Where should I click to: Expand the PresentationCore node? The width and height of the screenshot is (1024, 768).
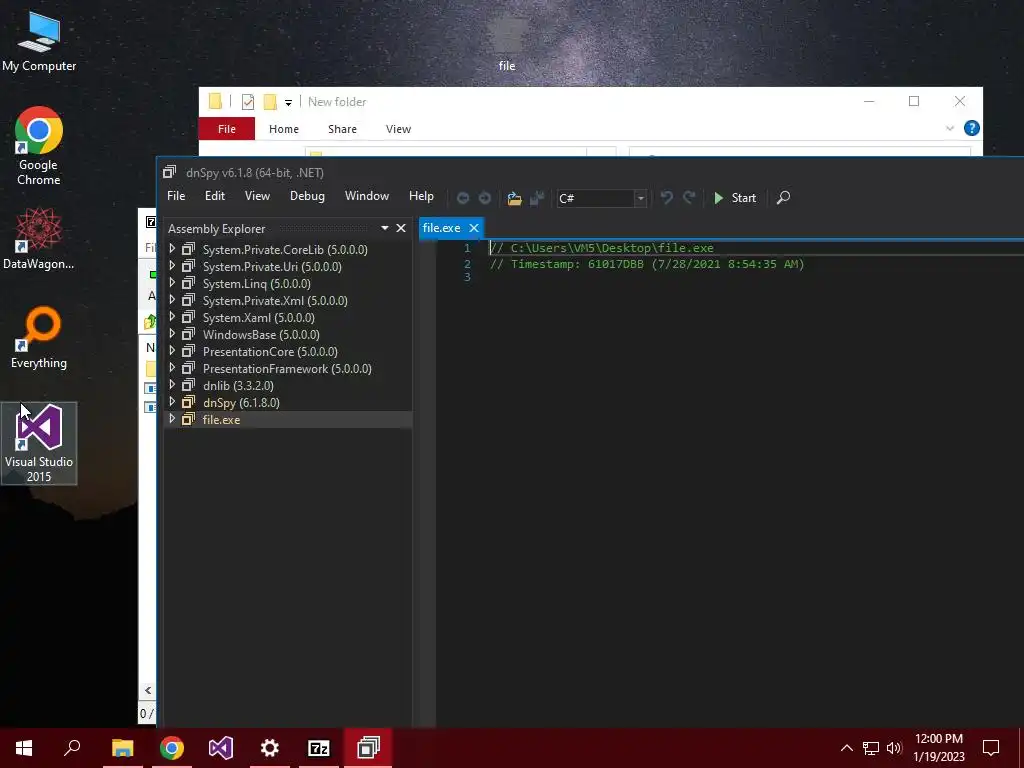[x=172, y=351]
